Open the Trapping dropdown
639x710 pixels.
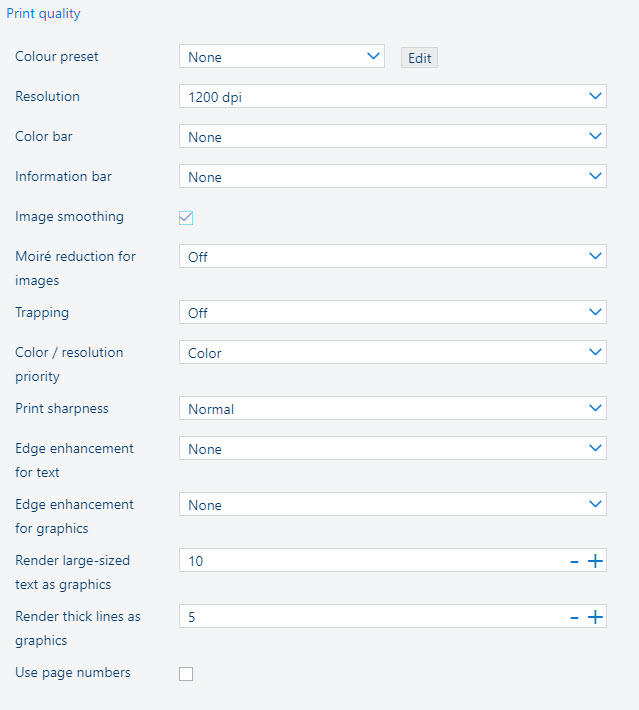pos(392,313)
